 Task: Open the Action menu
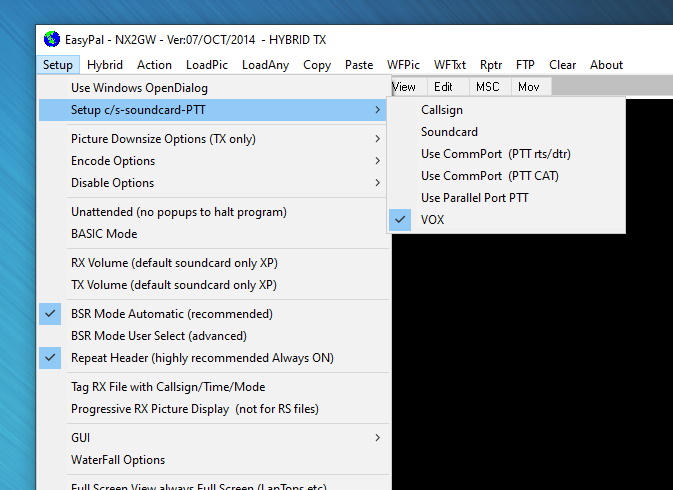pos(154,65)
